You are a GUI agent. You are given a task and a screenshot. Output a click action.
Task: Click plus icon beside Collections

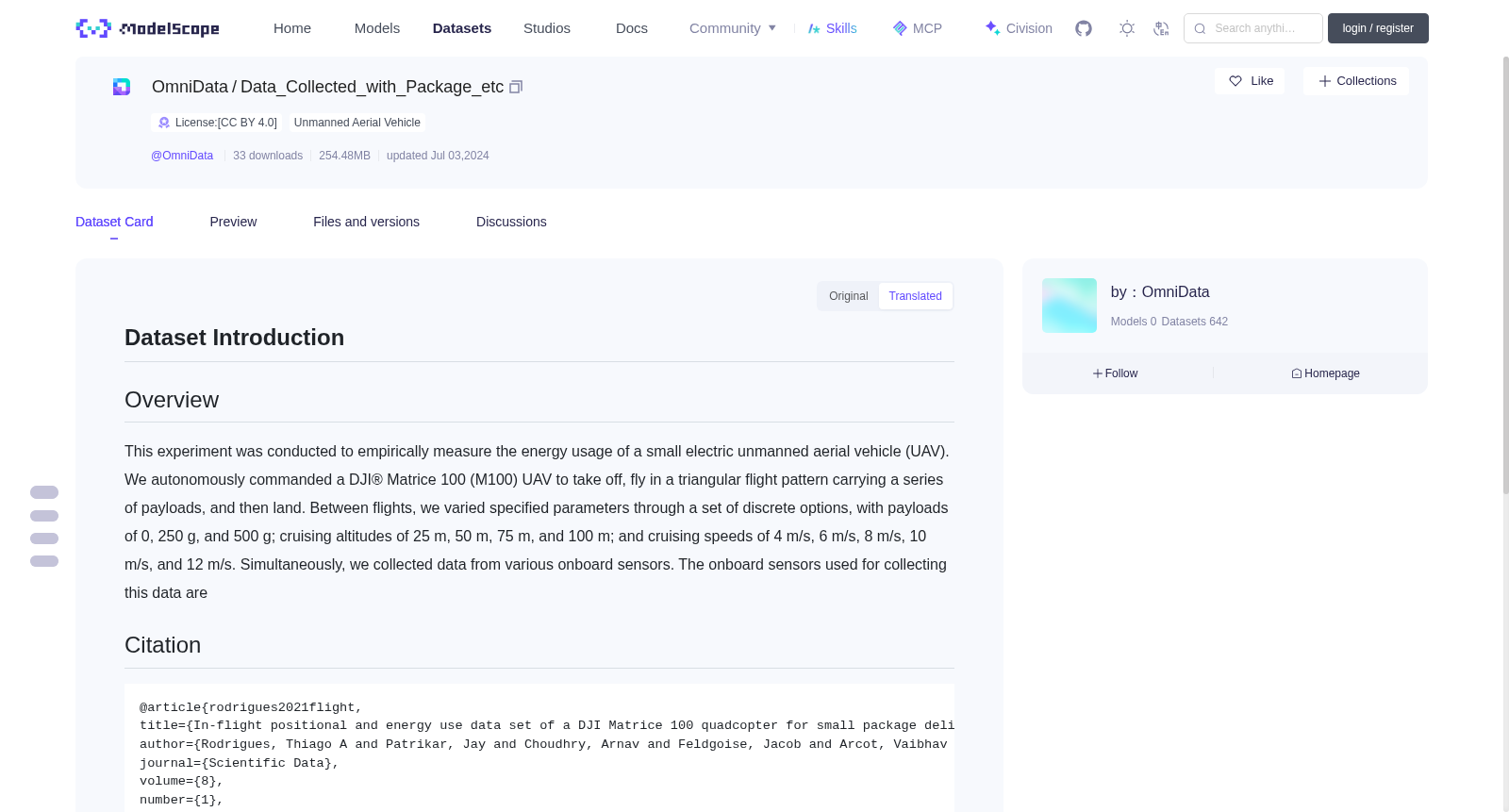tap(1325, 81)
